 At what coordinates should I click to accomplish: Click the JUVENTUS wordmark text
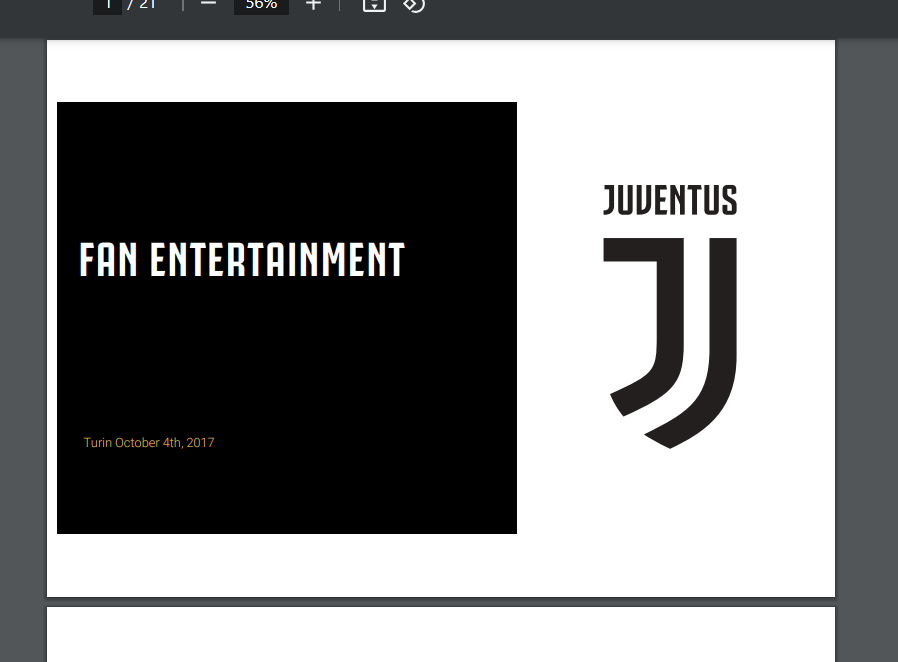point(670,200)
